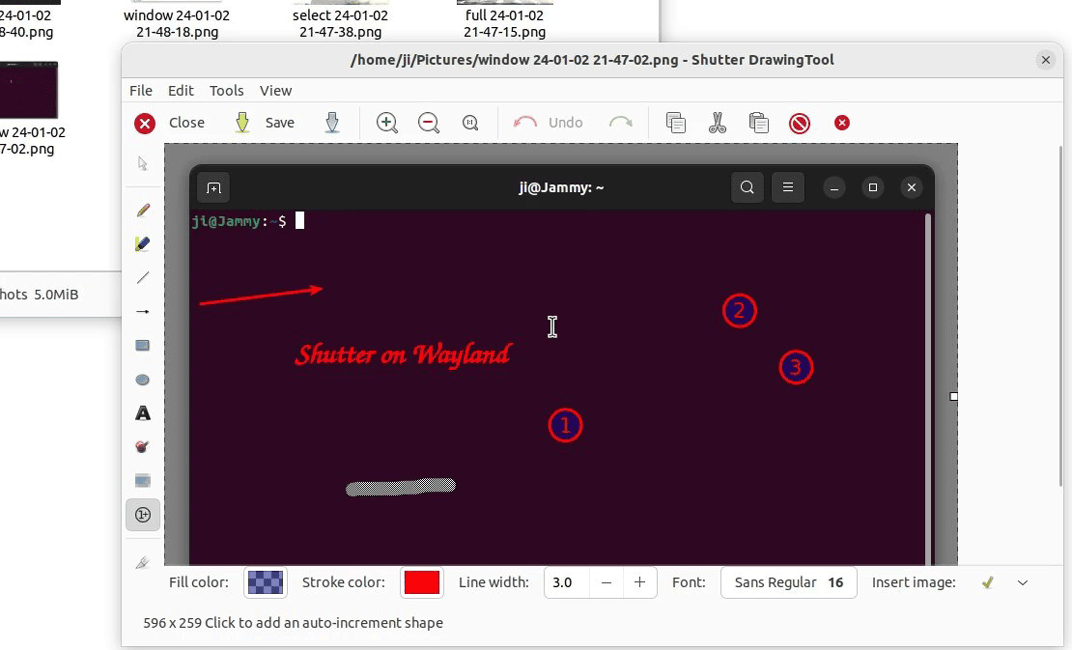Zoom out with the magnifier minus icon
1072x650 pixels.
point(429,123)
